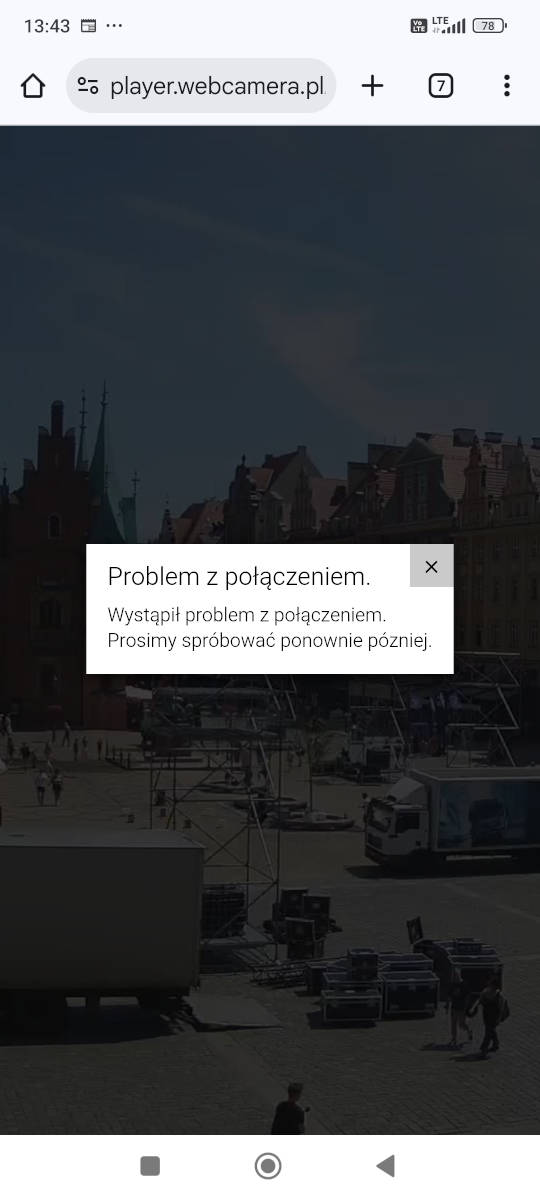540x1200 pixels.
Task: Tap the delivery truck in webcam image
Action: click(x=450, y=816)
